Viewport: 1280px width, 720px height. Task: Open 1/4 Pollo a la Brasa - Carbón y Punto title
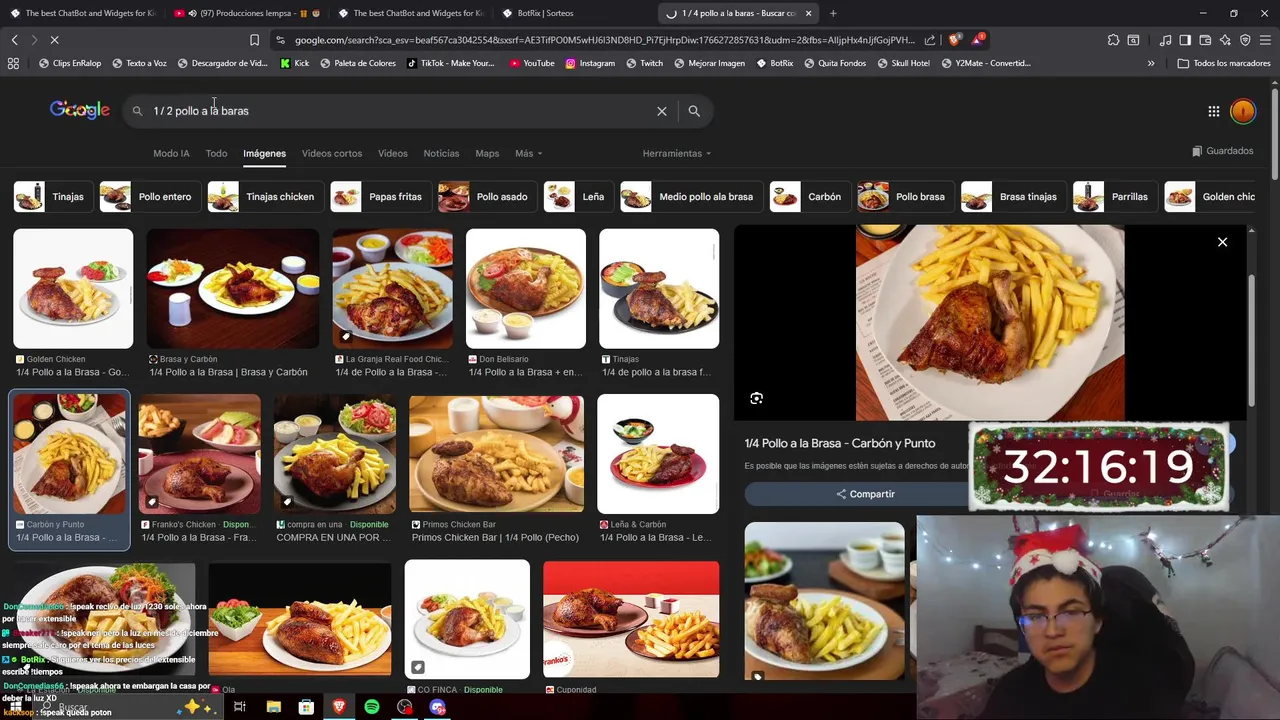coord(840,443)
